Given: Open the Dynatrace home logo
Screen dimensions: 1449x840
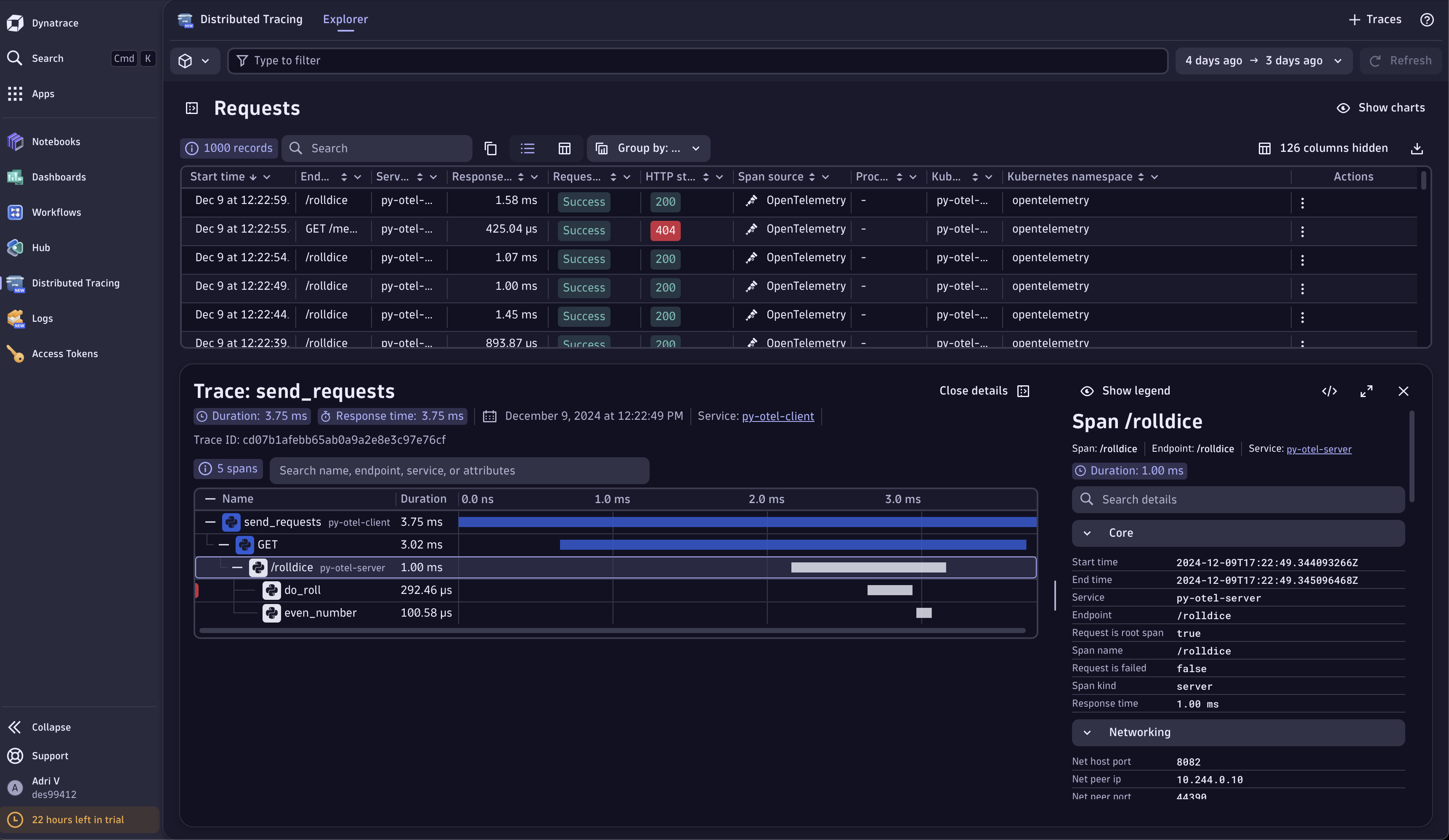Looking at the screenshot, I should (x=14, y=23).
